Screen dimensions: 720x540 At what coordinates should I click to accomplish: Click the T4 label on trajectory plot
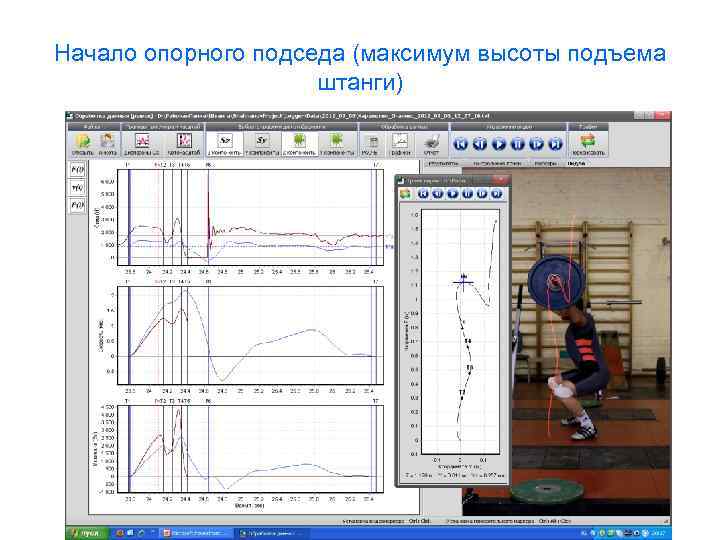[467, 341]
